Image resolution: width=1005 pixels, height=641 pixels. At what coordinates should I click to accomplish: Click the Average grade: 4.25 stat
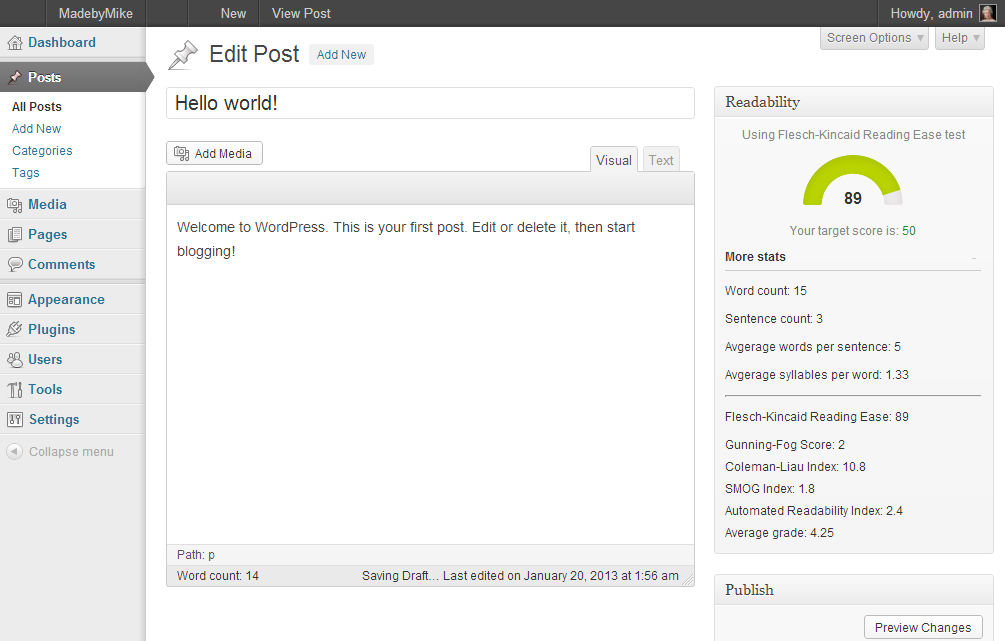click(x=779, y=533)
